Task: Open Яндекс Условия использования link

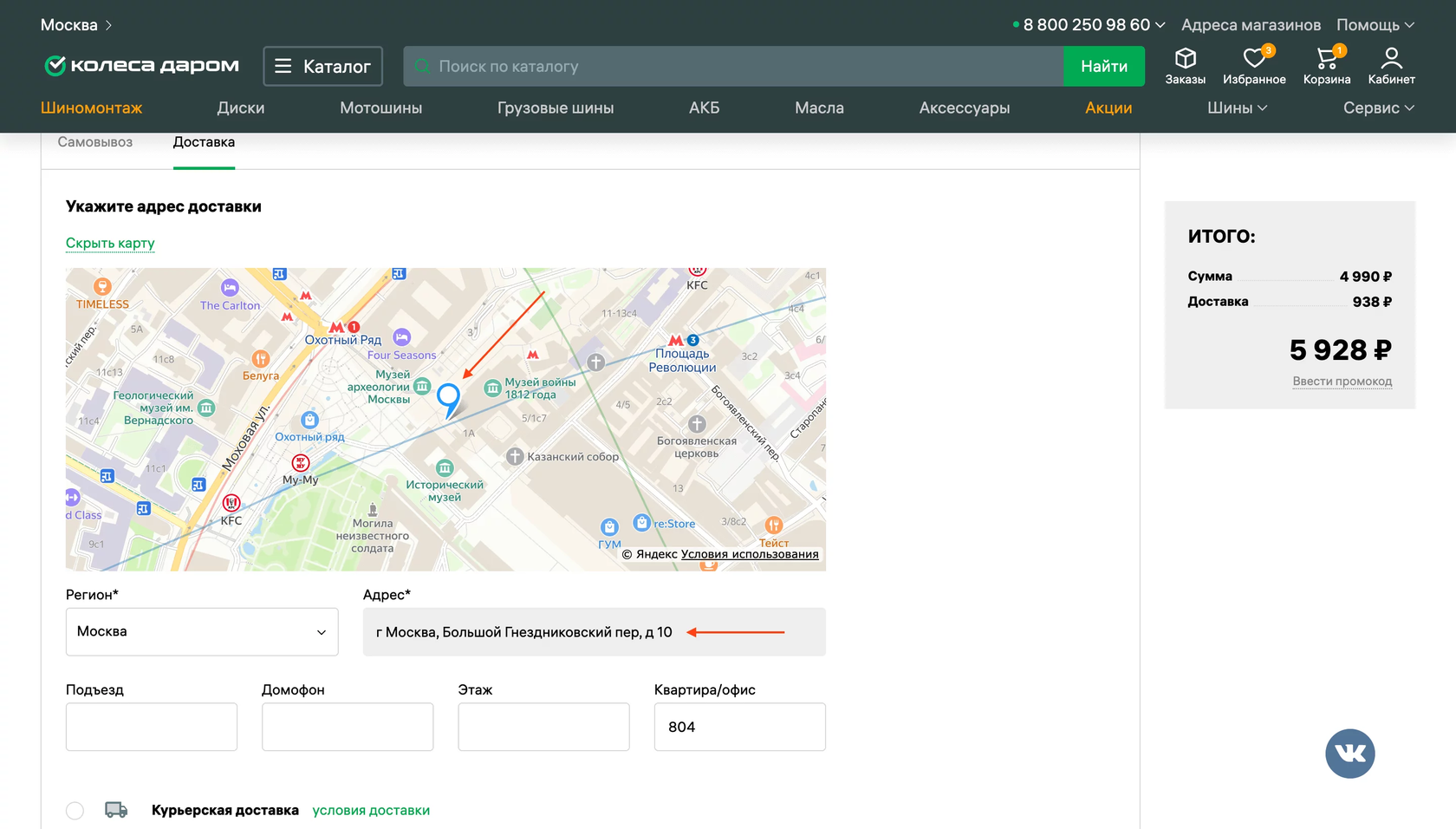Action: (750, 554)
